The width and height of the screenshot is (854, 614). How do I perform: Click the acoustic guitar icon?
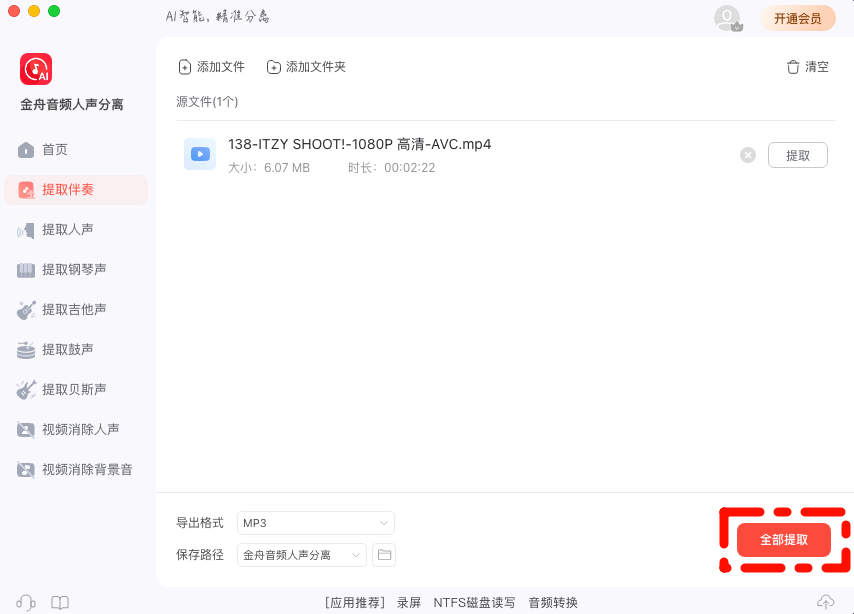pos(26,310)
